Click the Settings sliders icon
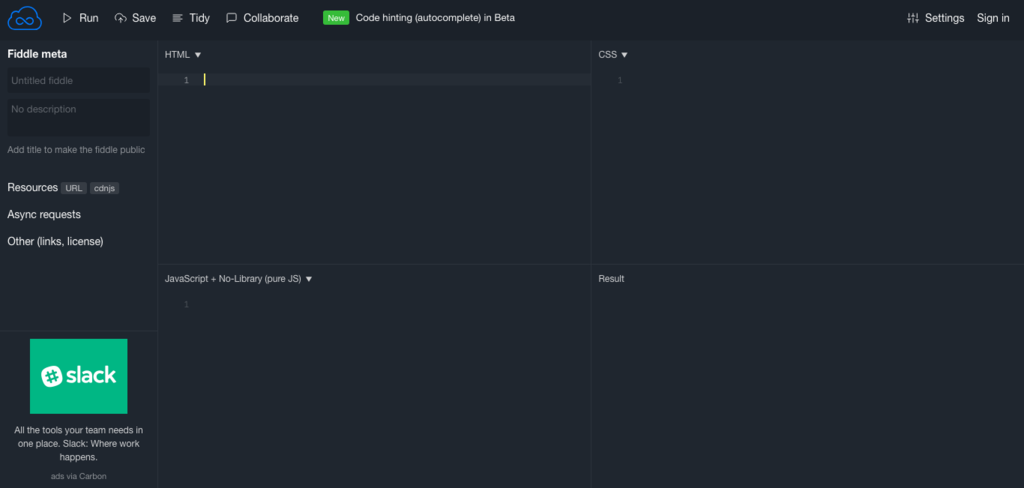This screenshot has width=1024, height=488. (x=913, y=18)
